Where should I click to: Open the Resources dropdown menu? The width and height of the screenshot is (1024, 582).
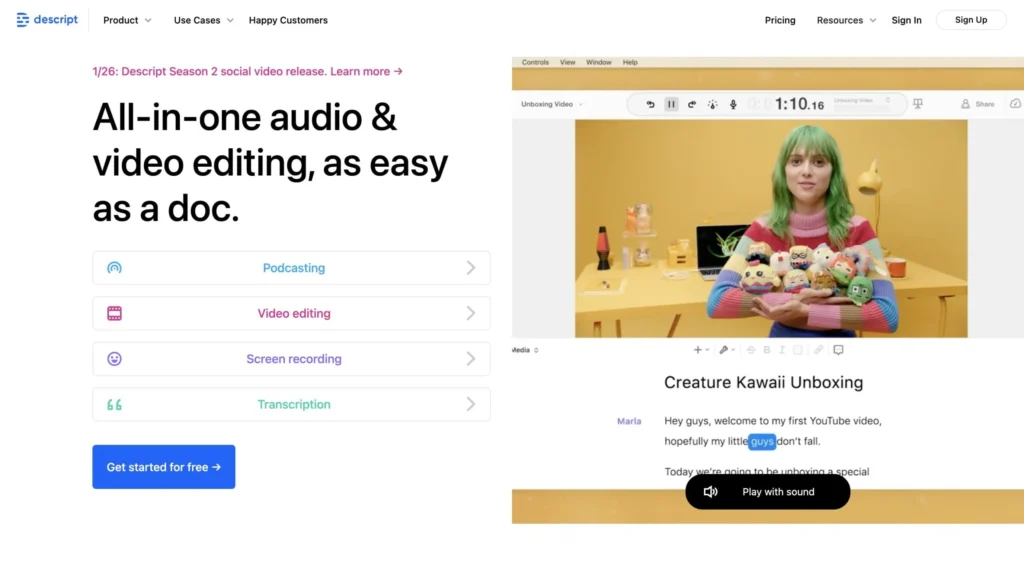tap(846, 20)
